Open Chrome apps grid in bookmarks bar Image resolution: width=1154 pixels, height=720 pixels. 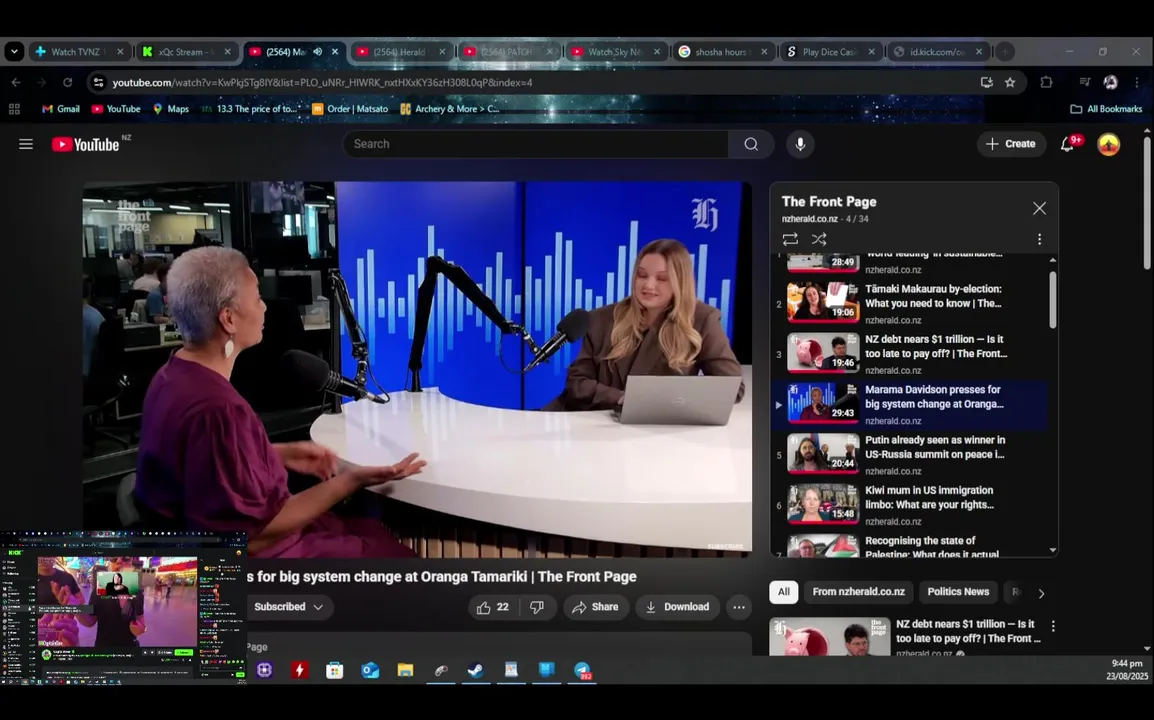tap(14, 109)
